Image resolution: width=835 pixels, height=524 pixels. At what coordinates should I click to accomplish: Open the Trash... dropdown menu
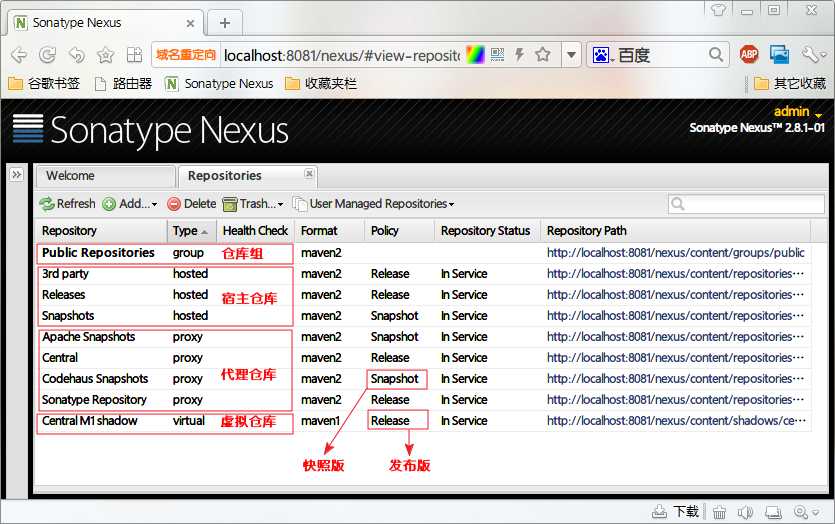pos(253,204)
